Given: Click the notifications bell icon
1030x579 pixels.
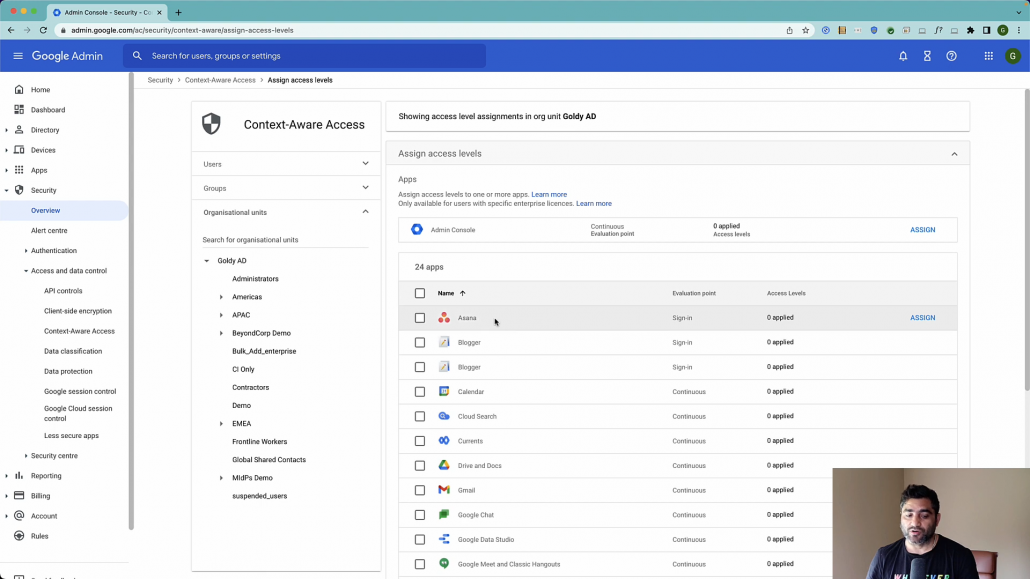Looking at the screenshot, I should click(x=903, y=56).
